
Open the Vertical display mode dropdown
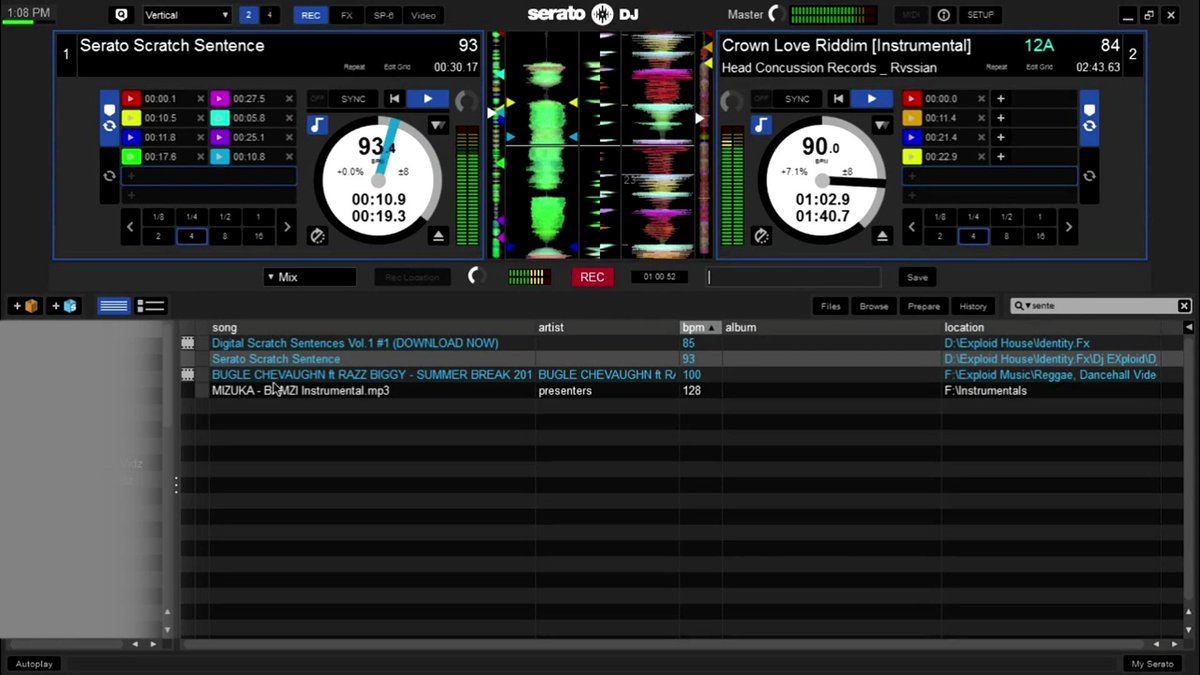[186, 15]
